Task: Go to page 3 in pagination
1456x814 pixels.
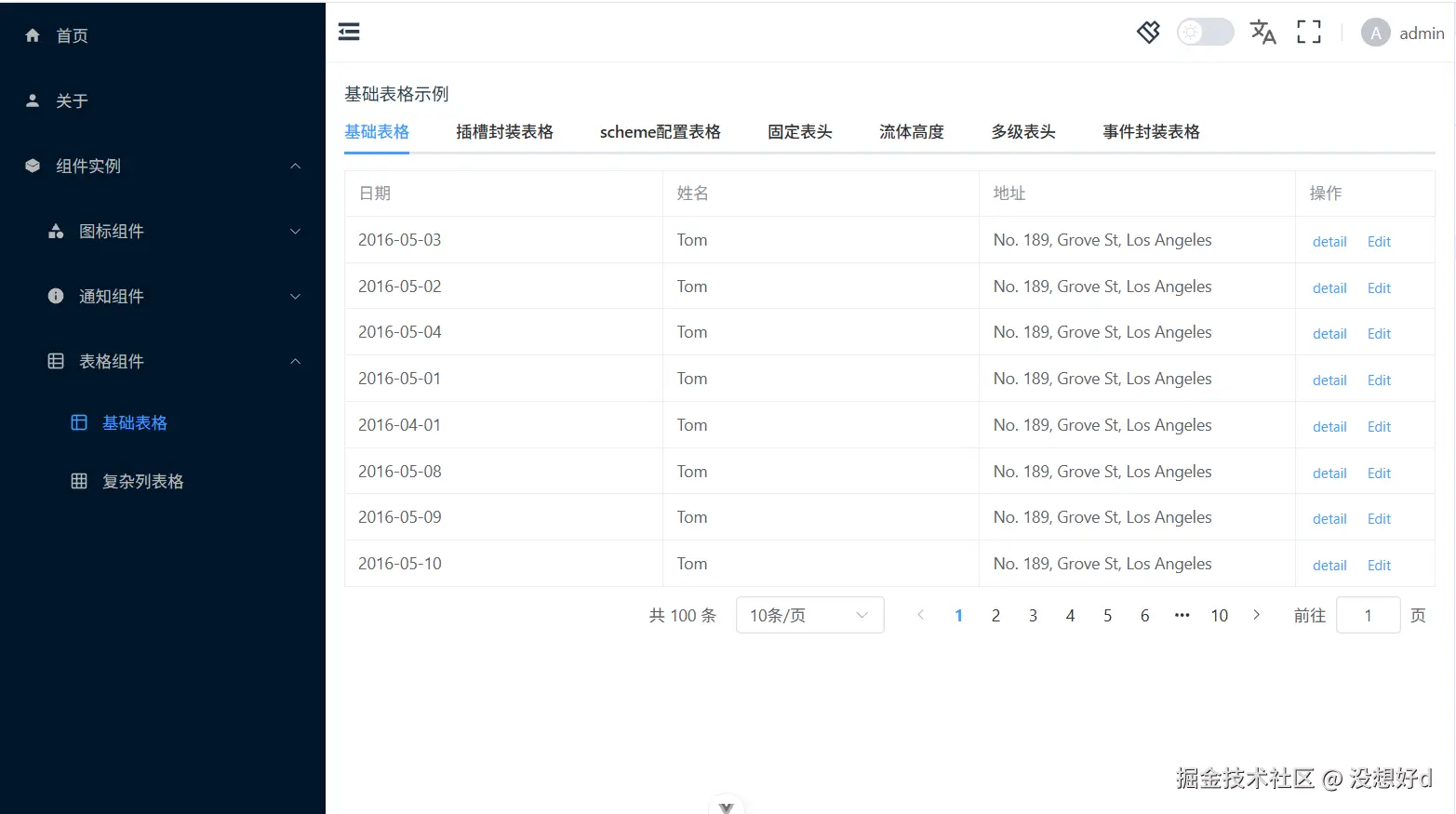Action: [1033, 615]
